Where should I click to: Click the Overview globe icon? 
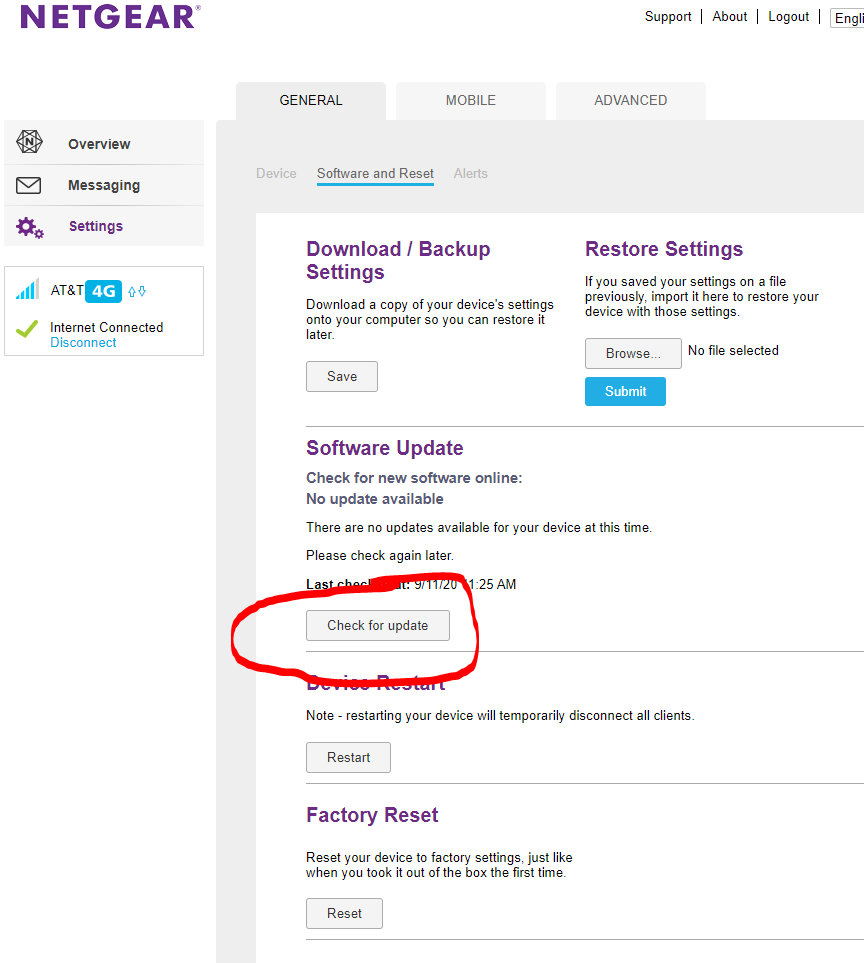pos(29,143)
